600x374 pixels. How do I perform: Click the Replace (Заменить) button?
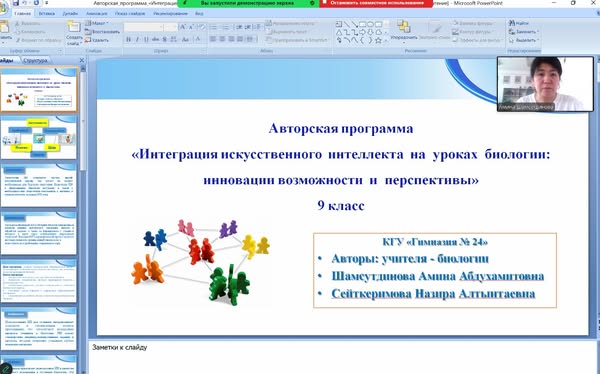tap(524, 31)
